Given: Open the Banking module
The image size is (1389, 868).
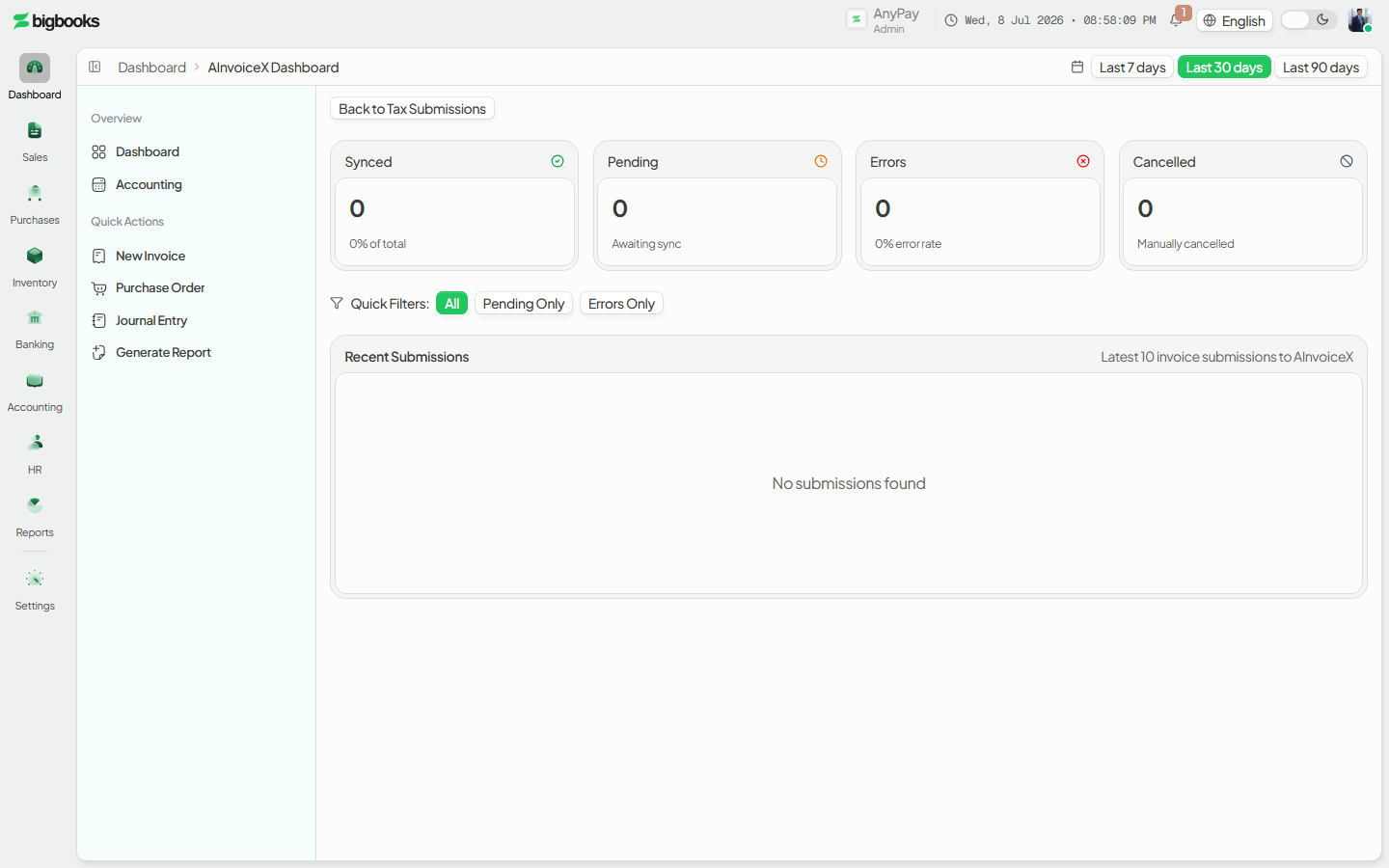Looking at the screenshot, I should [35, 328].
